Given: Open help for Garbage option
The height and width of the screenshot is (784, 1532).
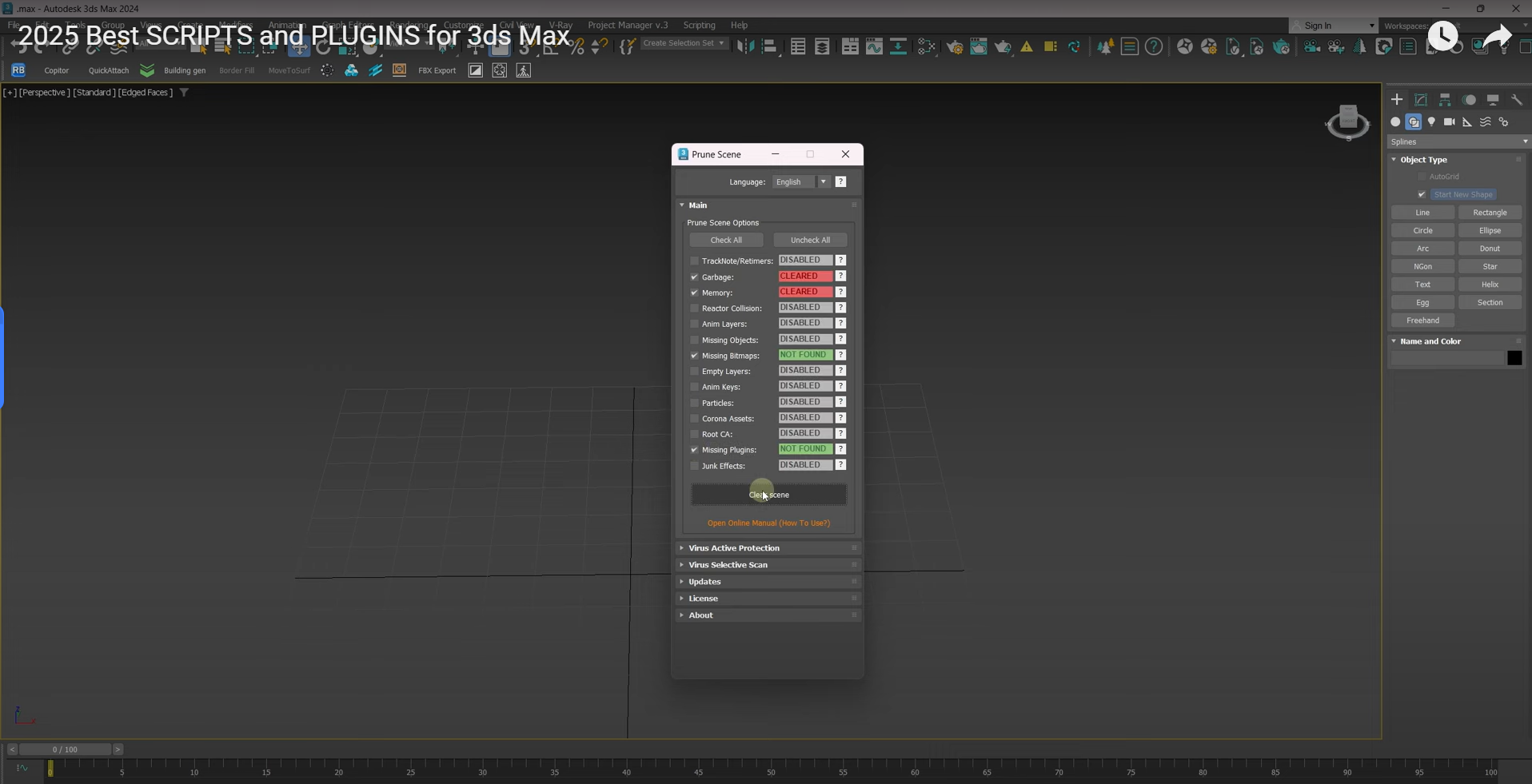Looking at the screenshot, I should pos(841,277).
